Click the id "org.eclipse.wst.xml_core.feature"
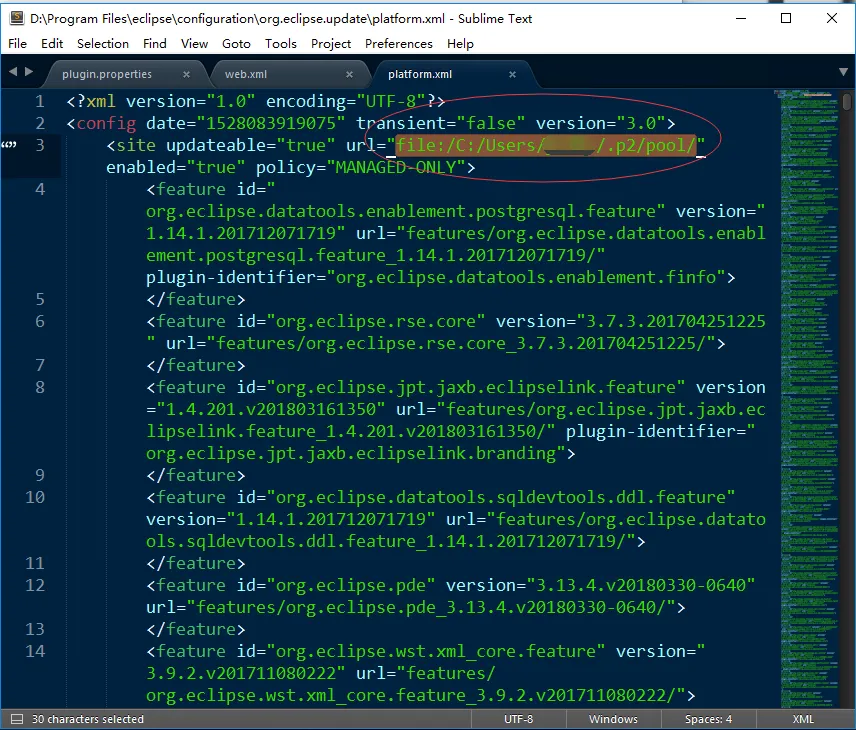 click(436, 651)
